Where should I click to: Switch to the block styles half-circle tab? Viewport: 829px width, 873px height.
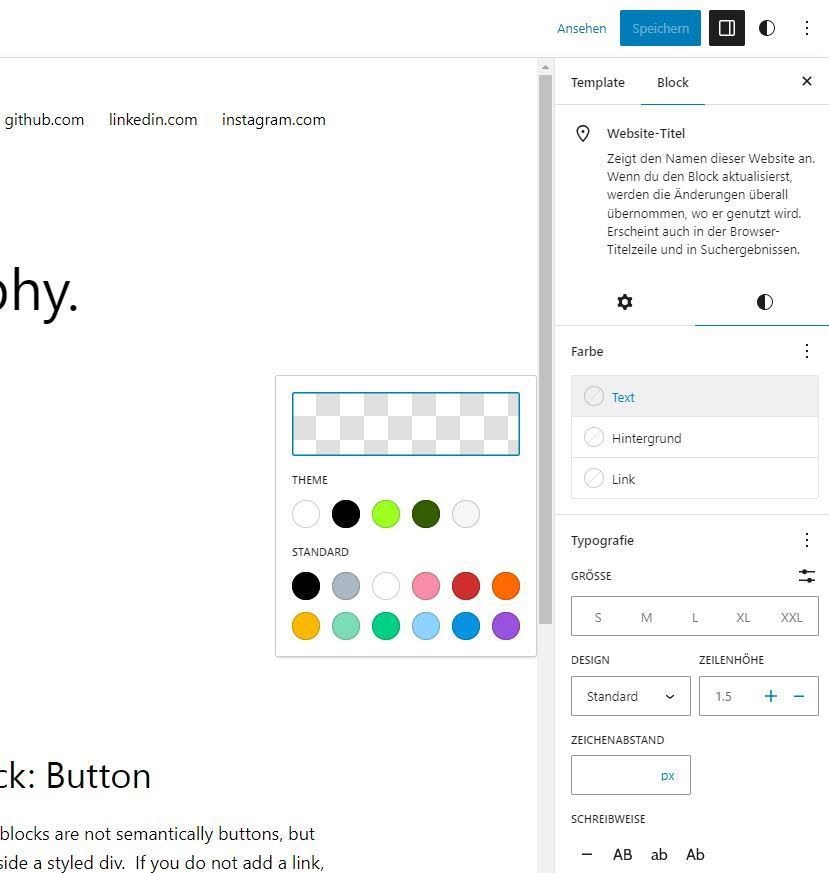point(764,302)
